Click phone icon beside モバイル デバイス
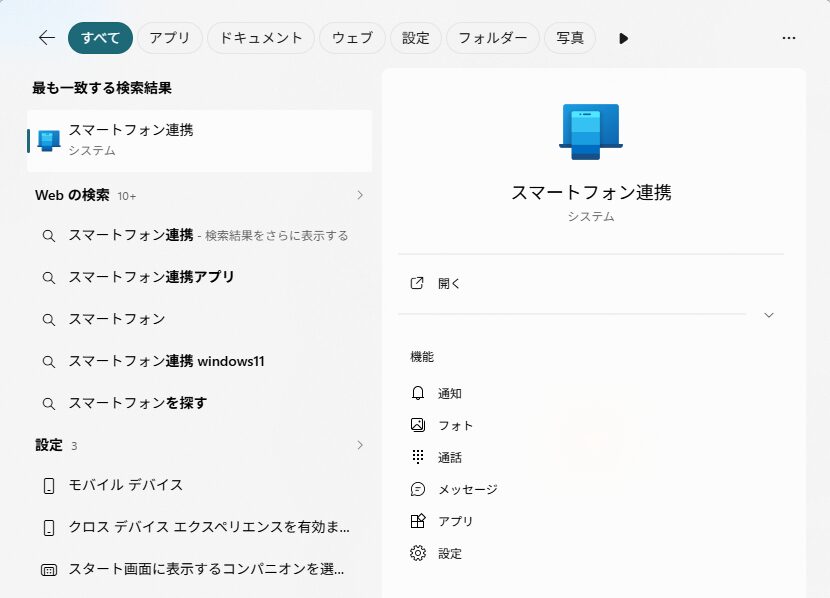This screenshot has height=598, width=830. point(49,486)
